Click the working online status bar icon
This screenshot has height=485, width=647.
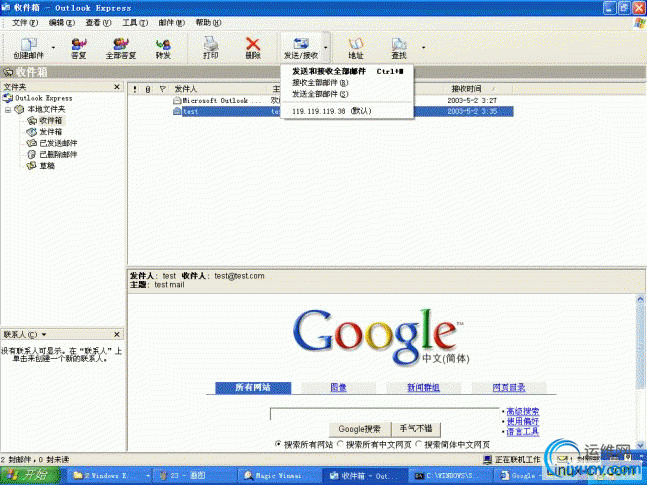(487, 459)
